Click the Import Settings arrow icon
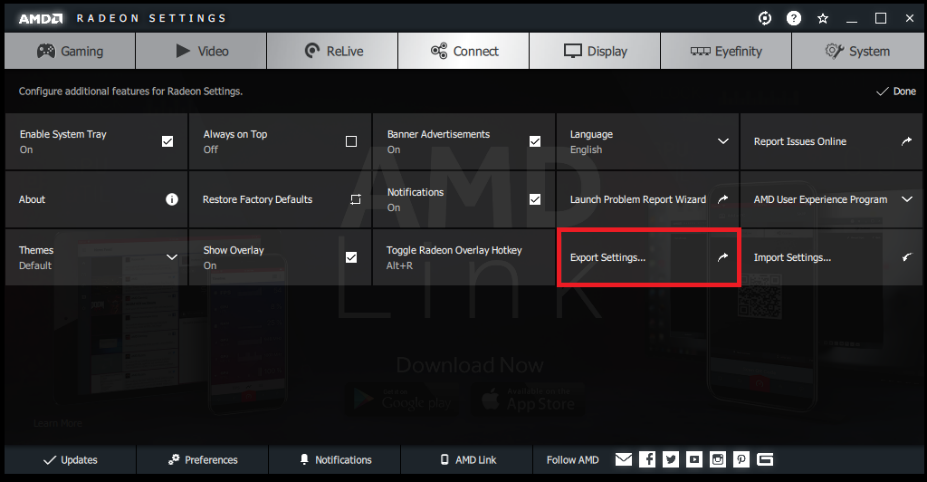927x482 pixels. 907,257
